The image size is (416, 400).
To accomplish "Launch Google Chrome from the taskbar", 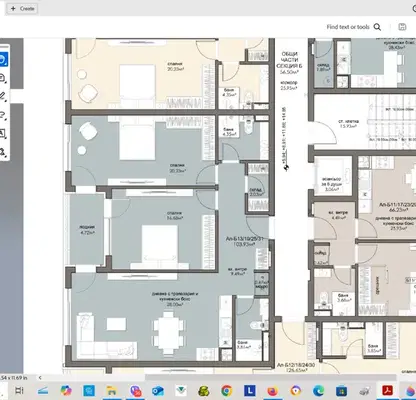I will click(x=227, y=391).
